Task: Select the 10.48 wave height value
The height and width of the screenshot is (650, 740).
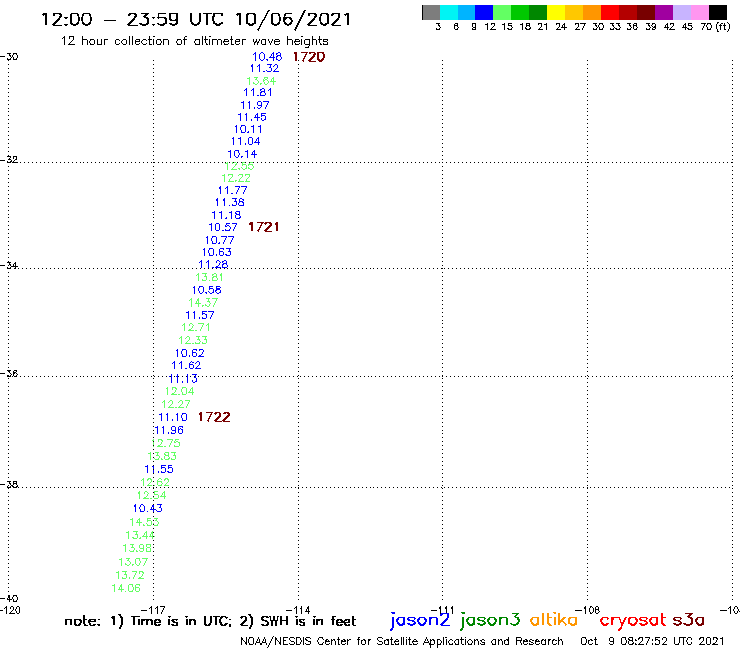Action: click(267, 57)
